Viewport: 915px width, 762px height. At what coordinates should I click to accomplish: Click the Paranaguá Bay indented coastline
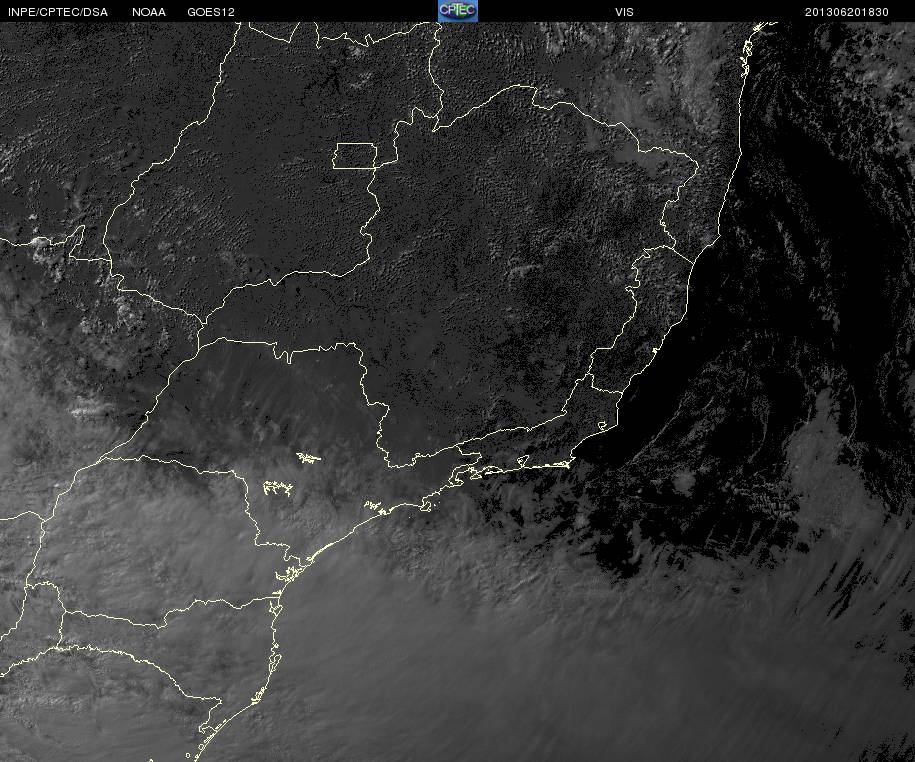tap(290, 575)
